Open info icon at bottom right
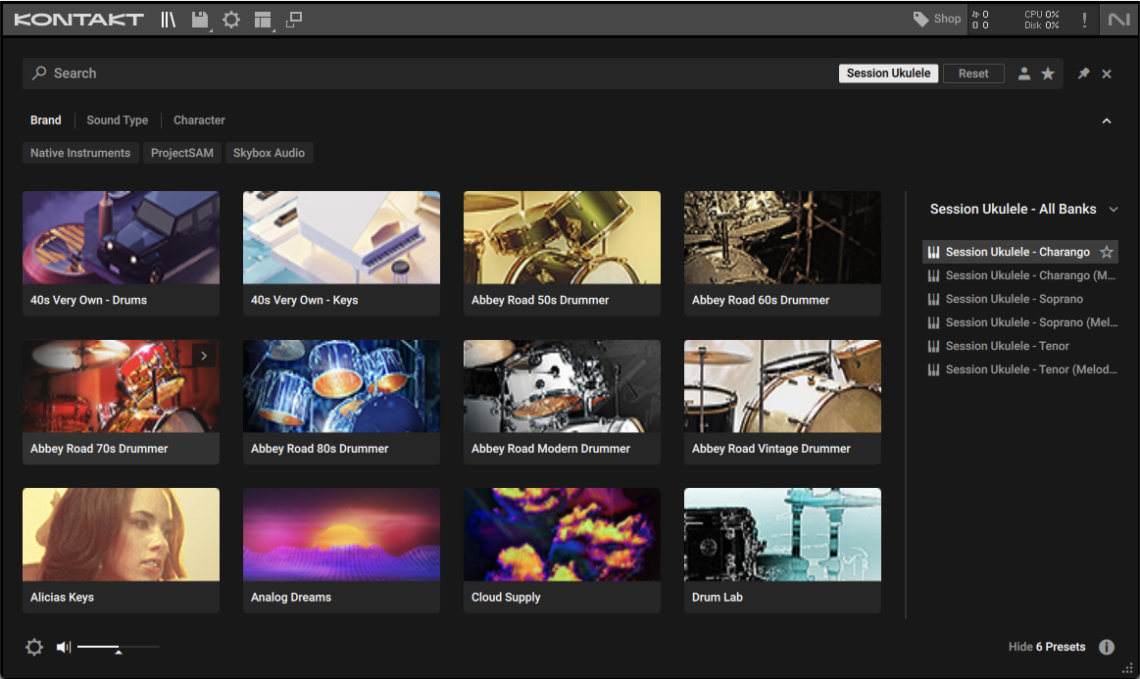The image size is (1140, 679). tap(1107, 647)
